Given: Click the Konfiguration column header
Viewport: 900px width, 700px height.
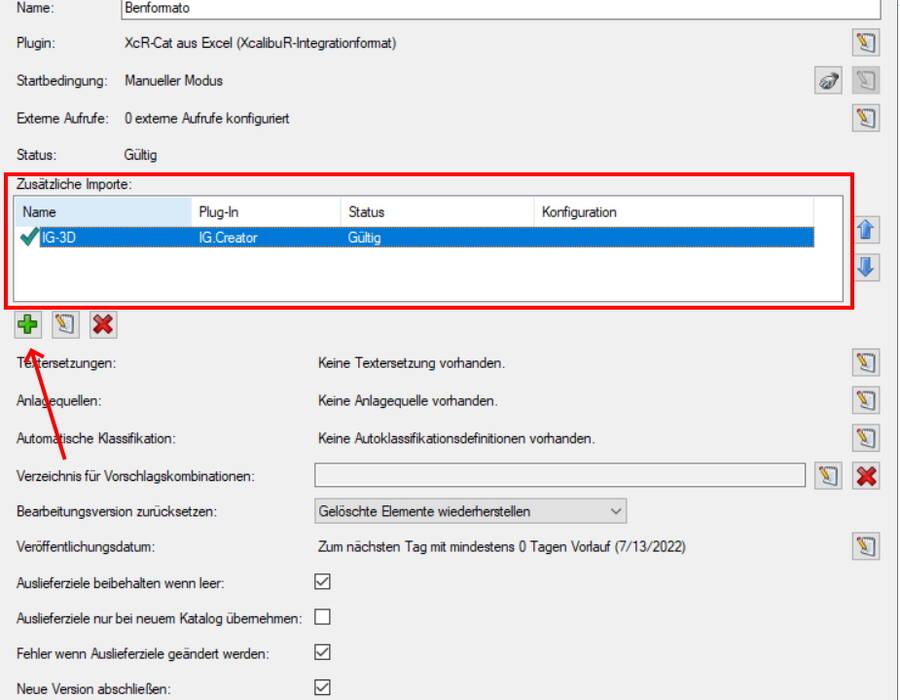Looking at the screenshot, I should tap(673, 212).
